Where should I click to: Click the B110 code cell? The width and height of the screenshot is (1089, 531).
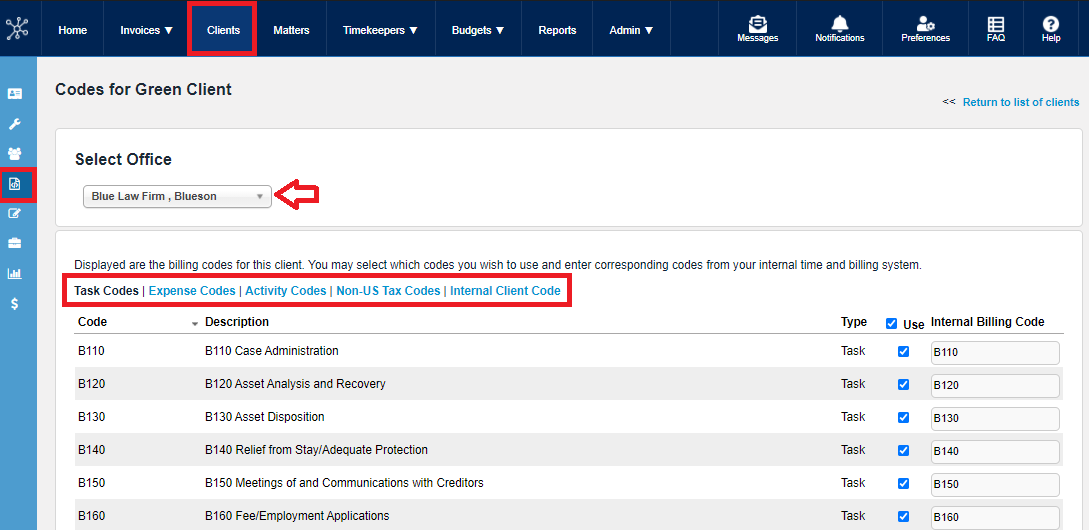[92, 351]
